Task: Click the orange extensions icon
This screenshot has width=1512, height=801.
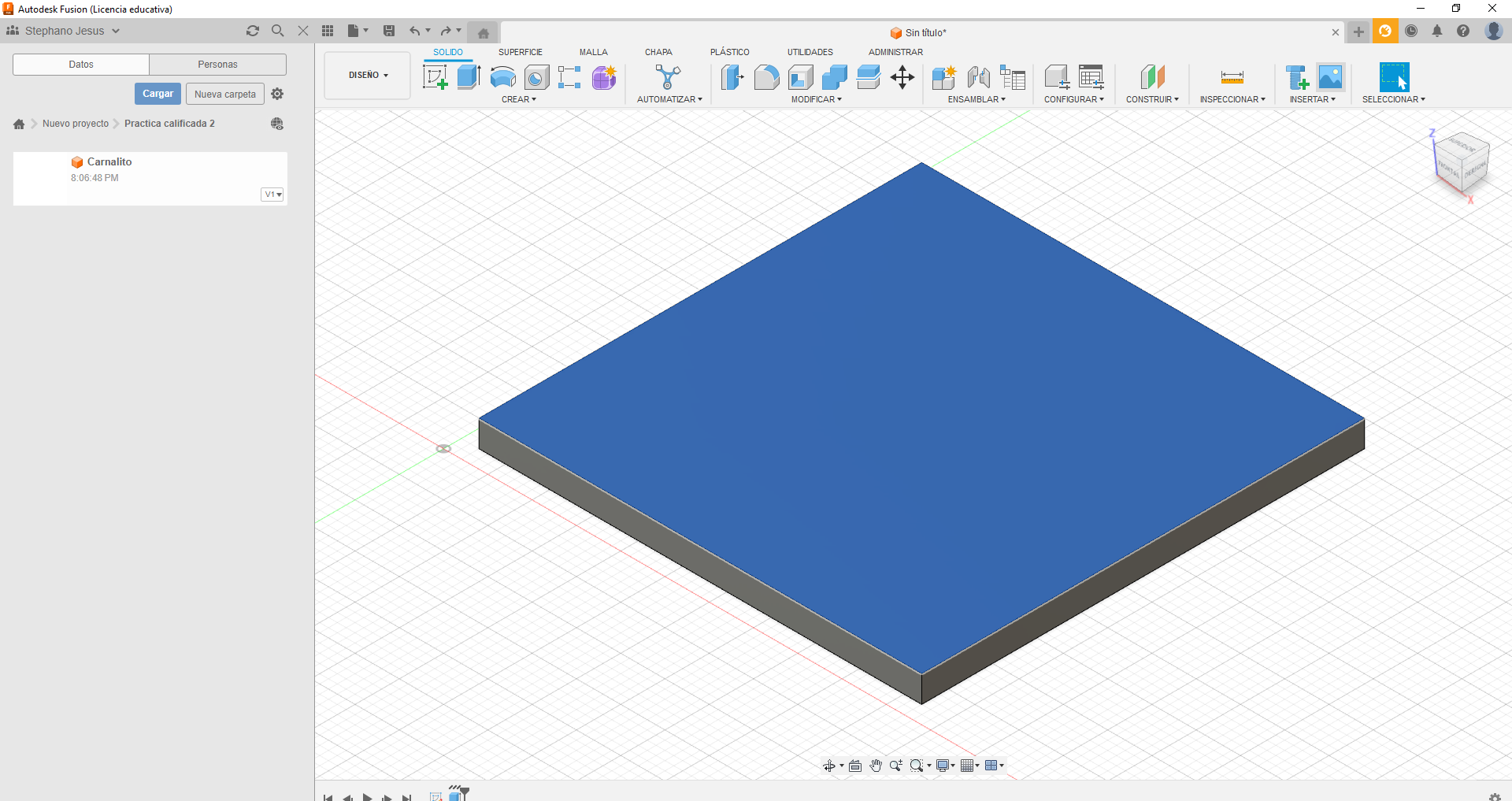Action: pyautogui.click(x=1385, y=31)
